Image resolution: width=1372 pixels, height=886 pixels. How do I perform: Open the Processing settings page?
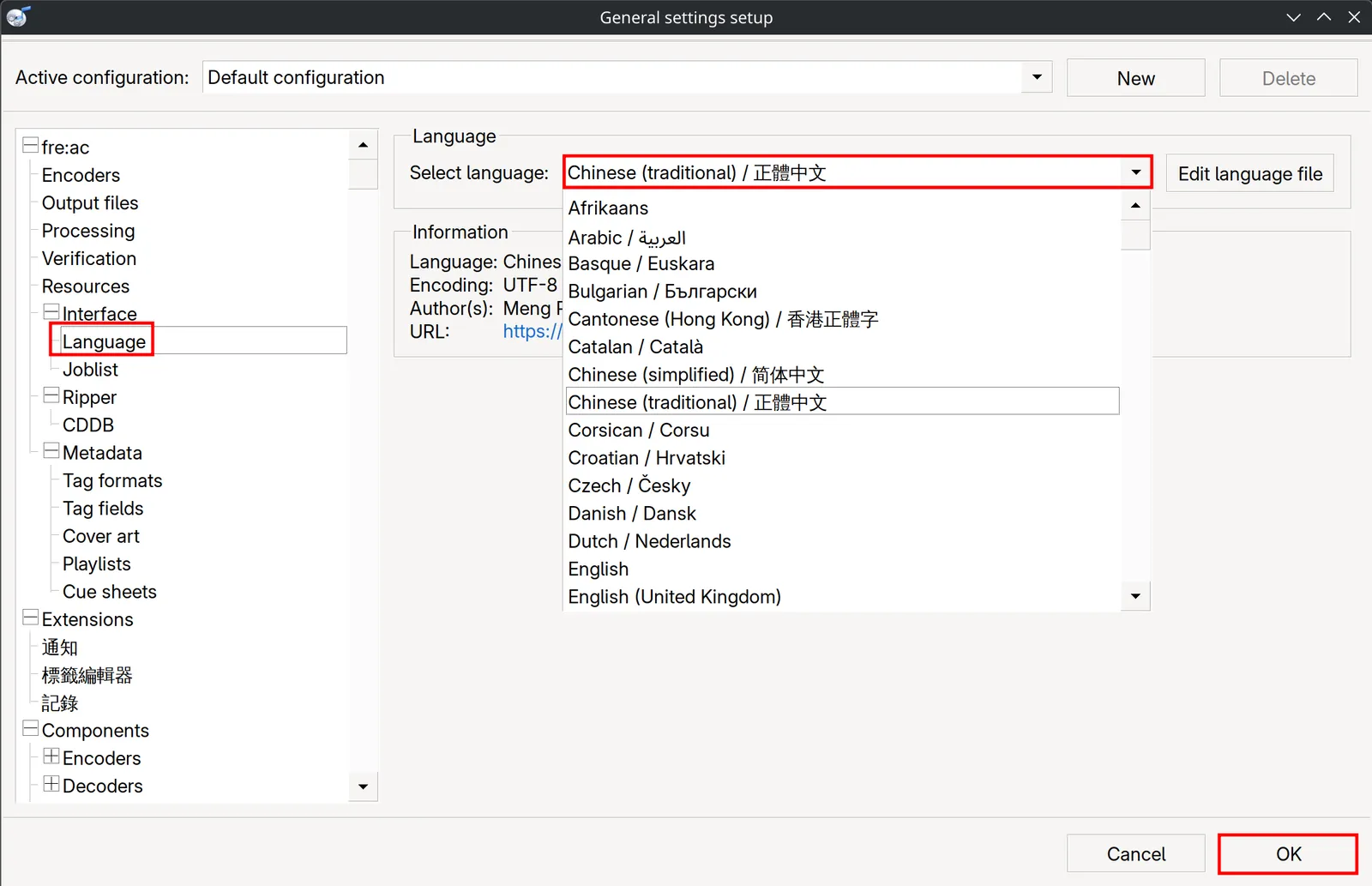coord(88,231)
